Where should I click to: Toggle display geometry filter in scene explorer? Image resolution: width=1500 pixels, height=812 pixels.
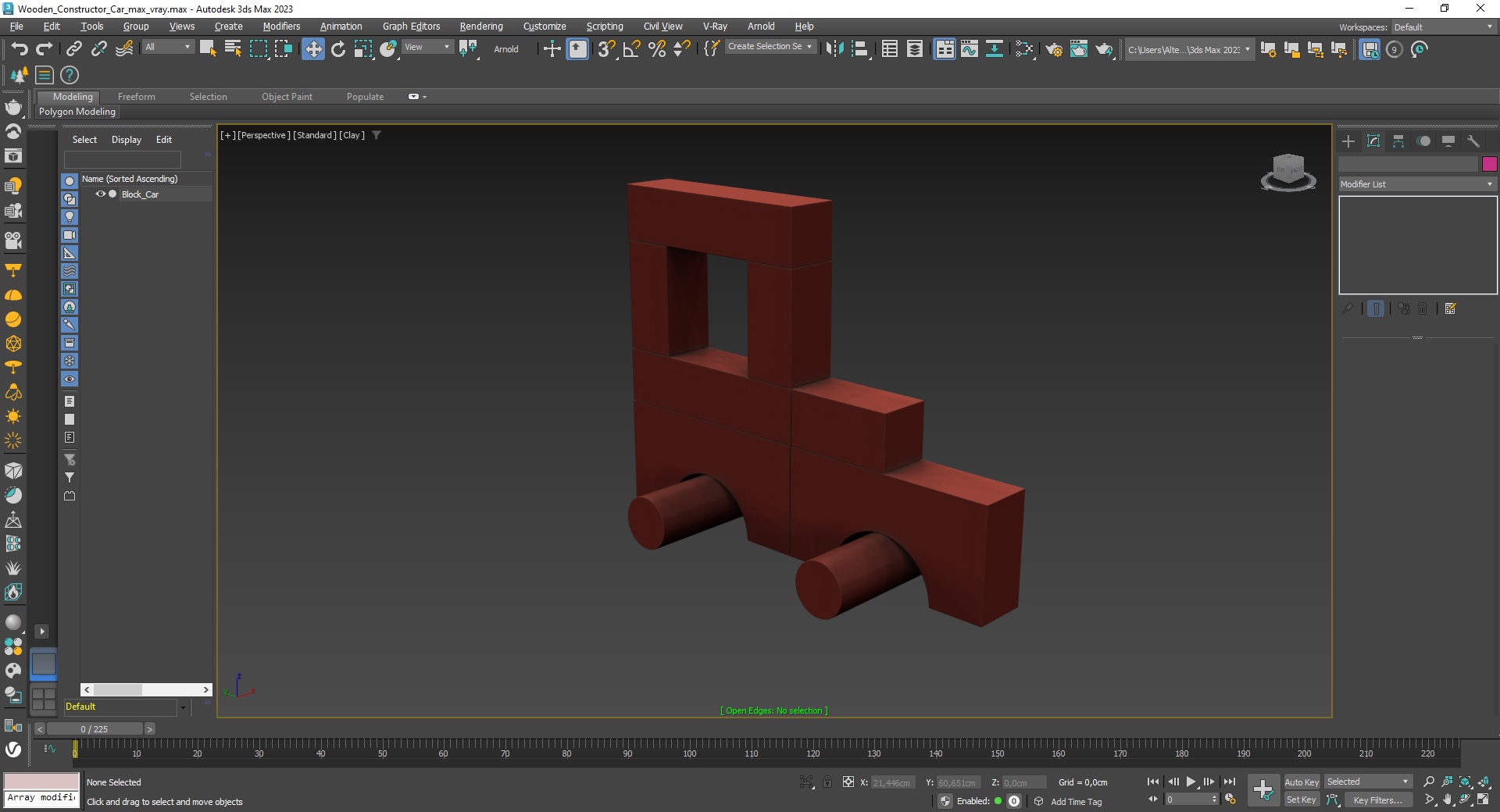[70, 181]
